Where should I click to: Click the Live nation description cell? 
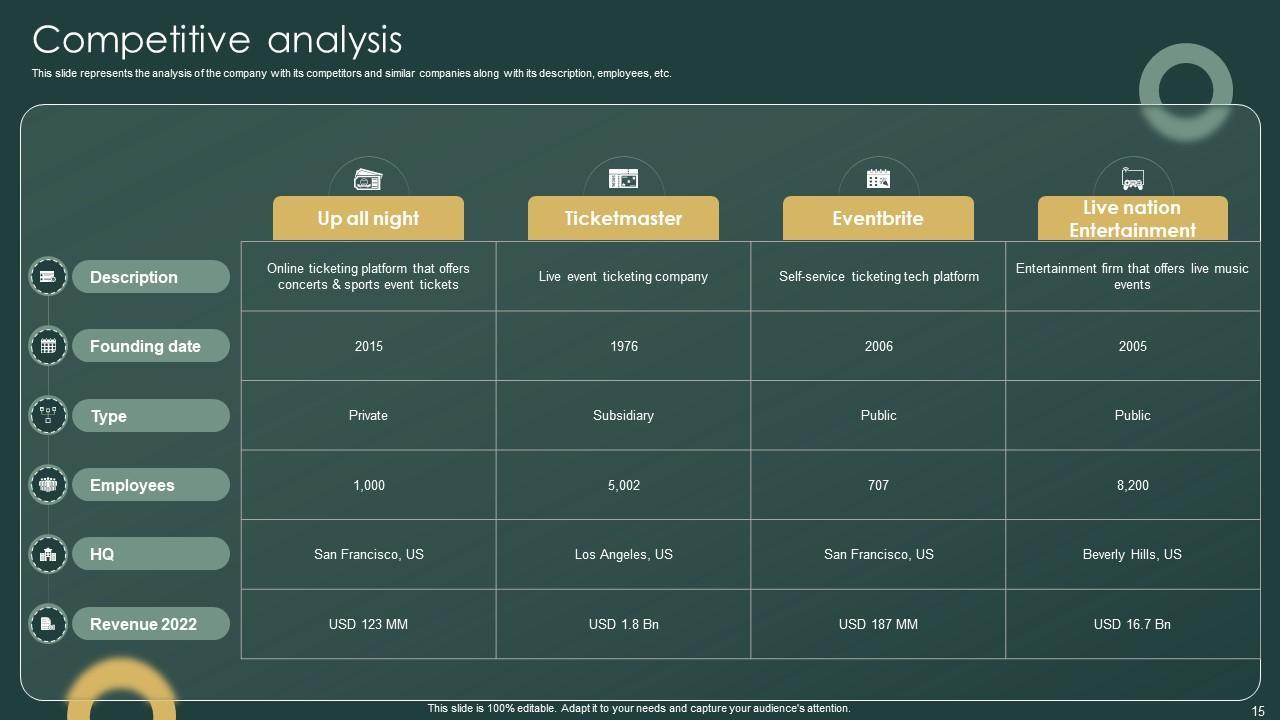point(1133,276)
